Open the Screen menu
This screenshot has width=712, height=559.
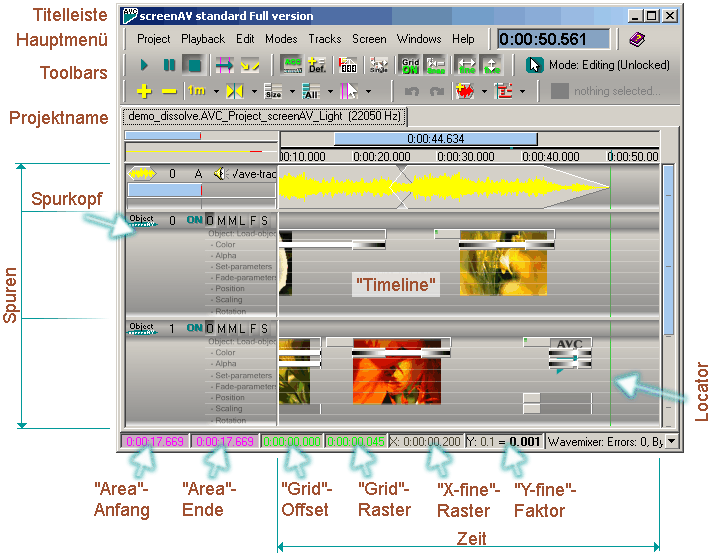coord(369,39)
